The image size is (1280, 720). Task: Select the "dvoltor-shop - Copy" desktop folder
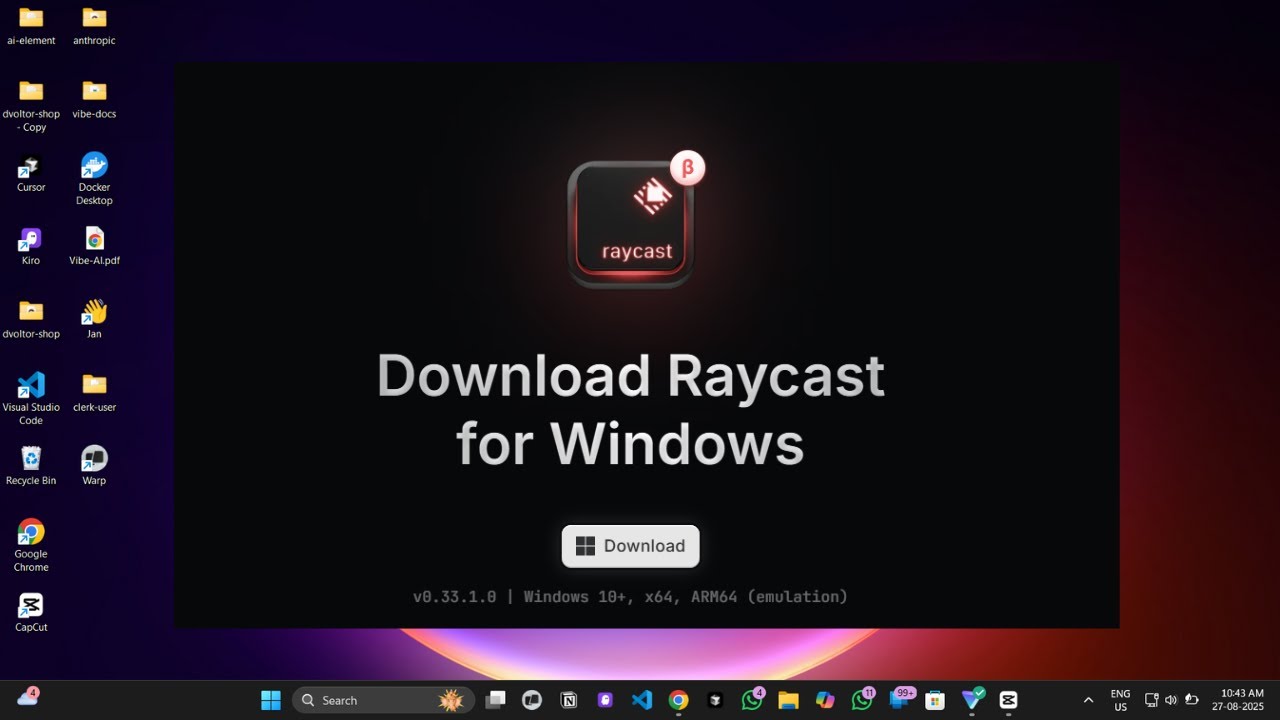pyautogui.click(x=31, y=106)
